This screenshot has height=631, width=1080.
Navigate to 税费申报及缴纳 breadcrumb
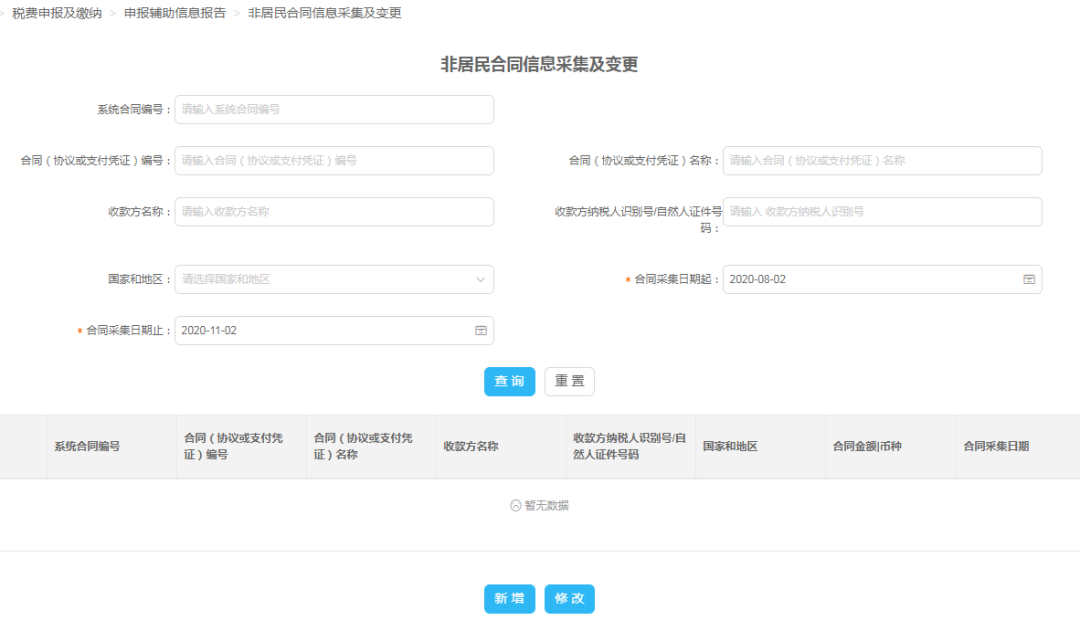pos(59,14)
